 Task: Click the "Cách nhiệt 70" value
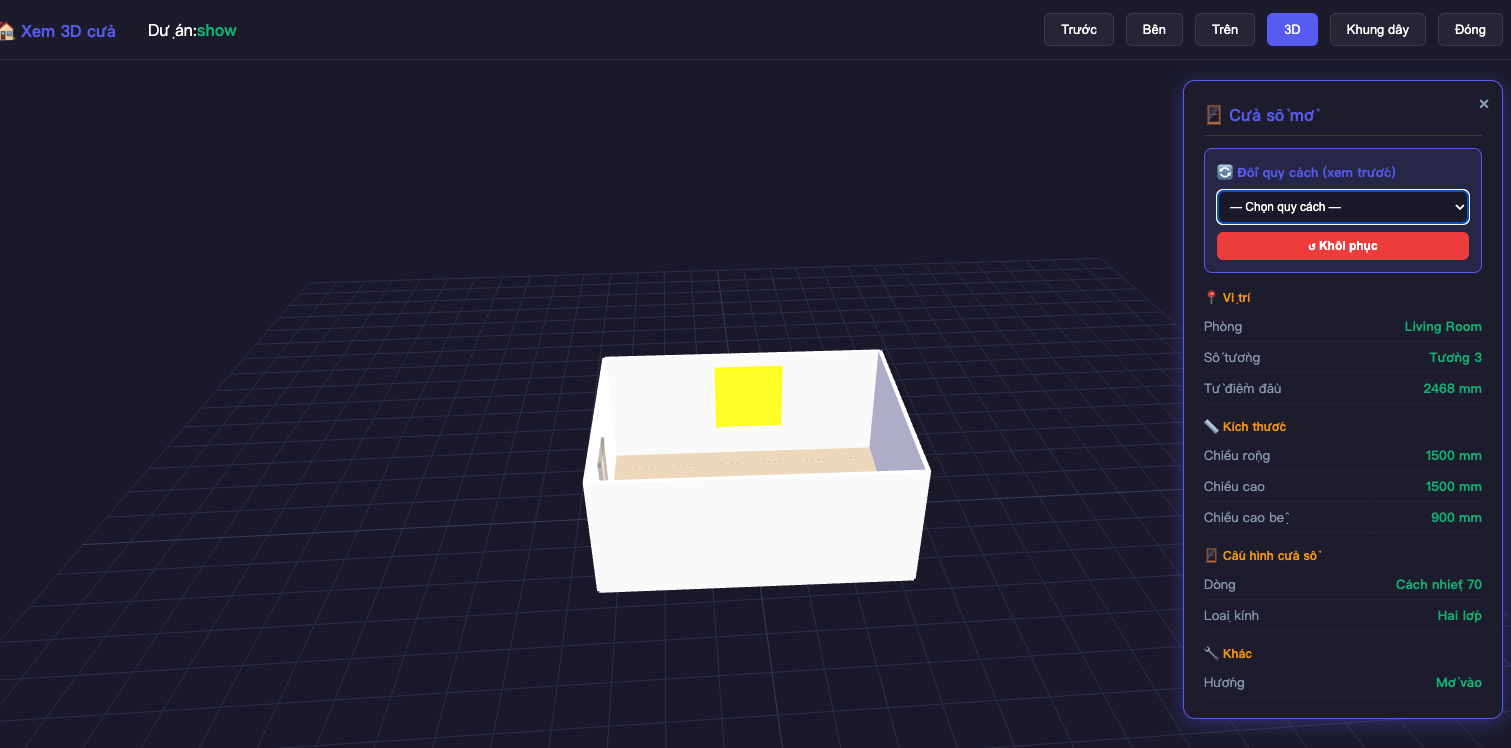(1439, 584)
